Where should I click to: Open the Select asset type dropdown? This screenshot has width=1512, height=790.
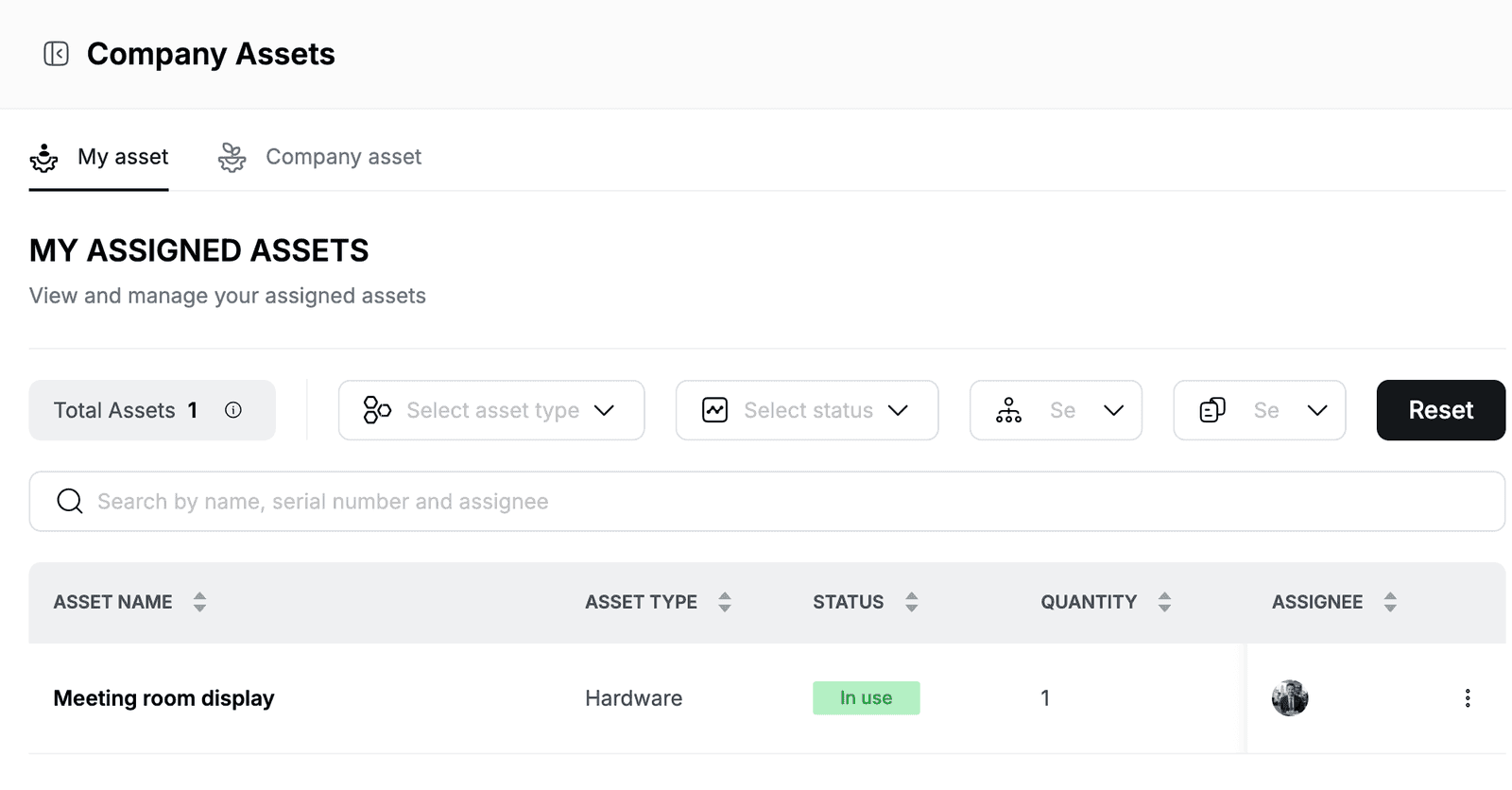pos(491,410)
